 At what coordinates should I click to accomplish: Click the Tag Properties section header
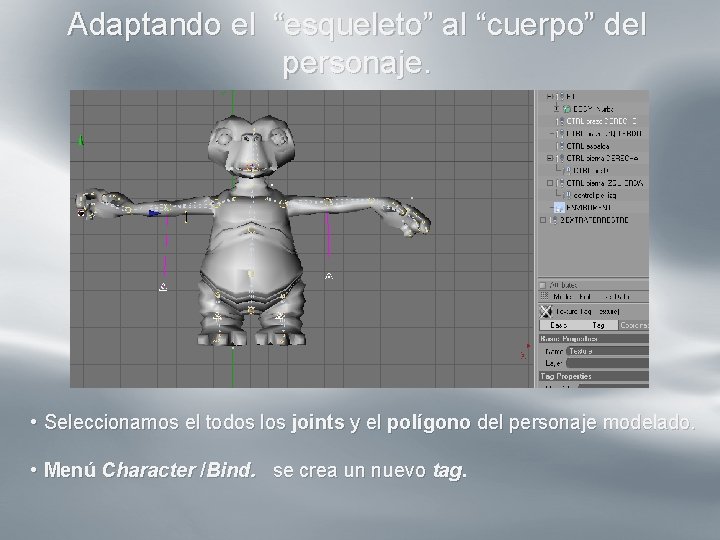(594, 376)
